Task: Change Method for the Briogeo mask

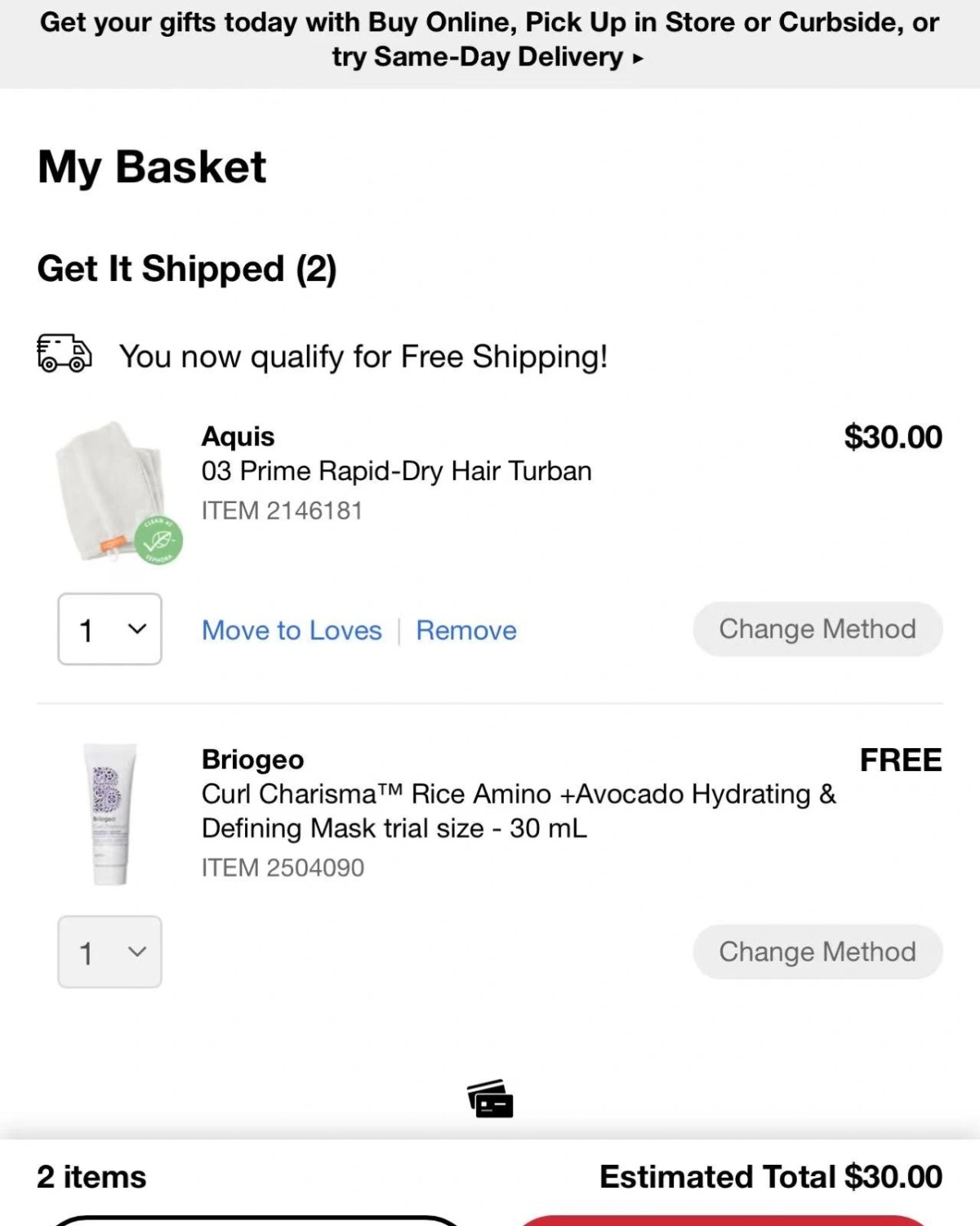Action: (x=817, y=952)
